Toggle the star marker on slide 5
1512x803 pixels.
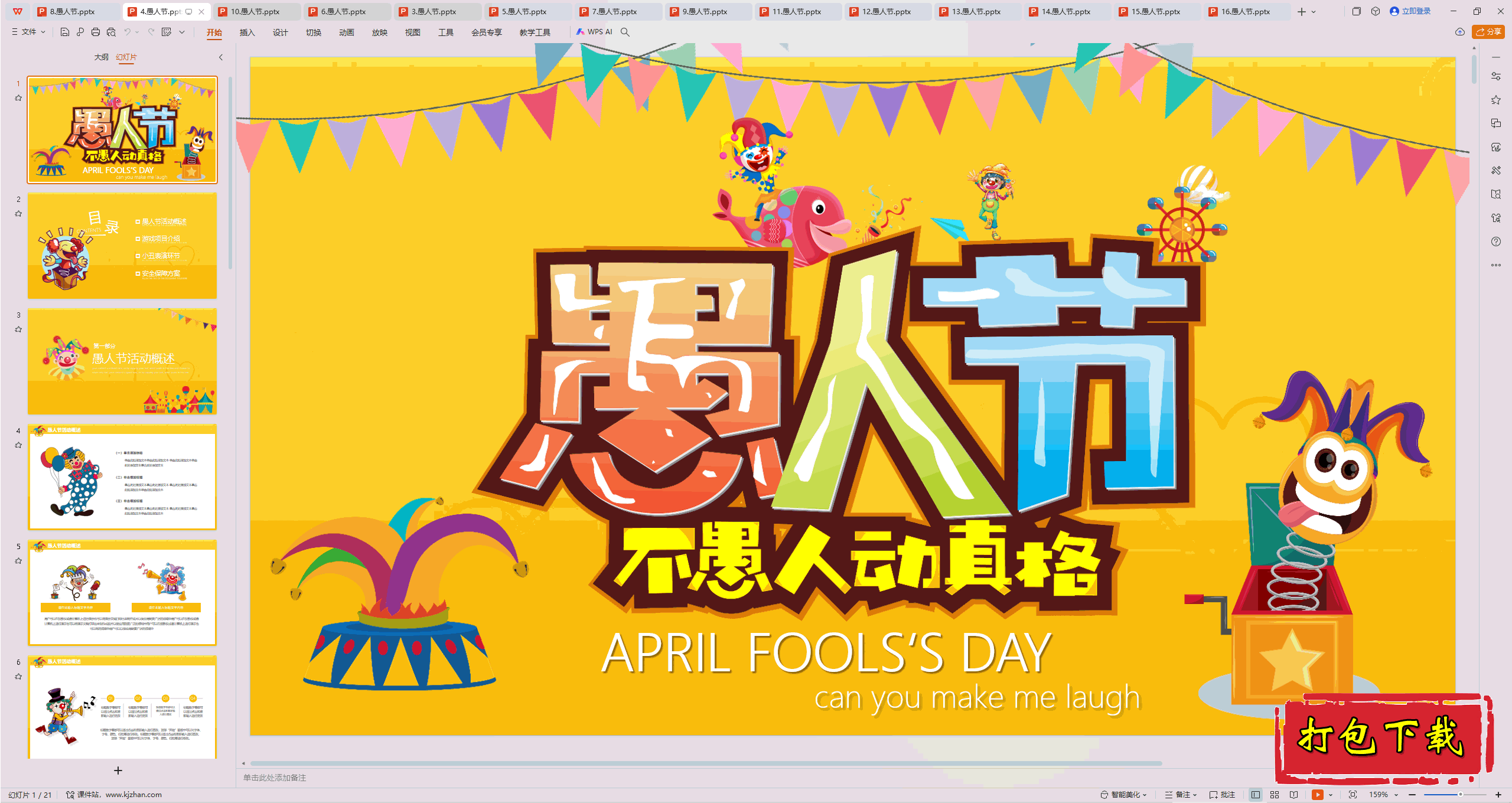[x=18, y=561]
